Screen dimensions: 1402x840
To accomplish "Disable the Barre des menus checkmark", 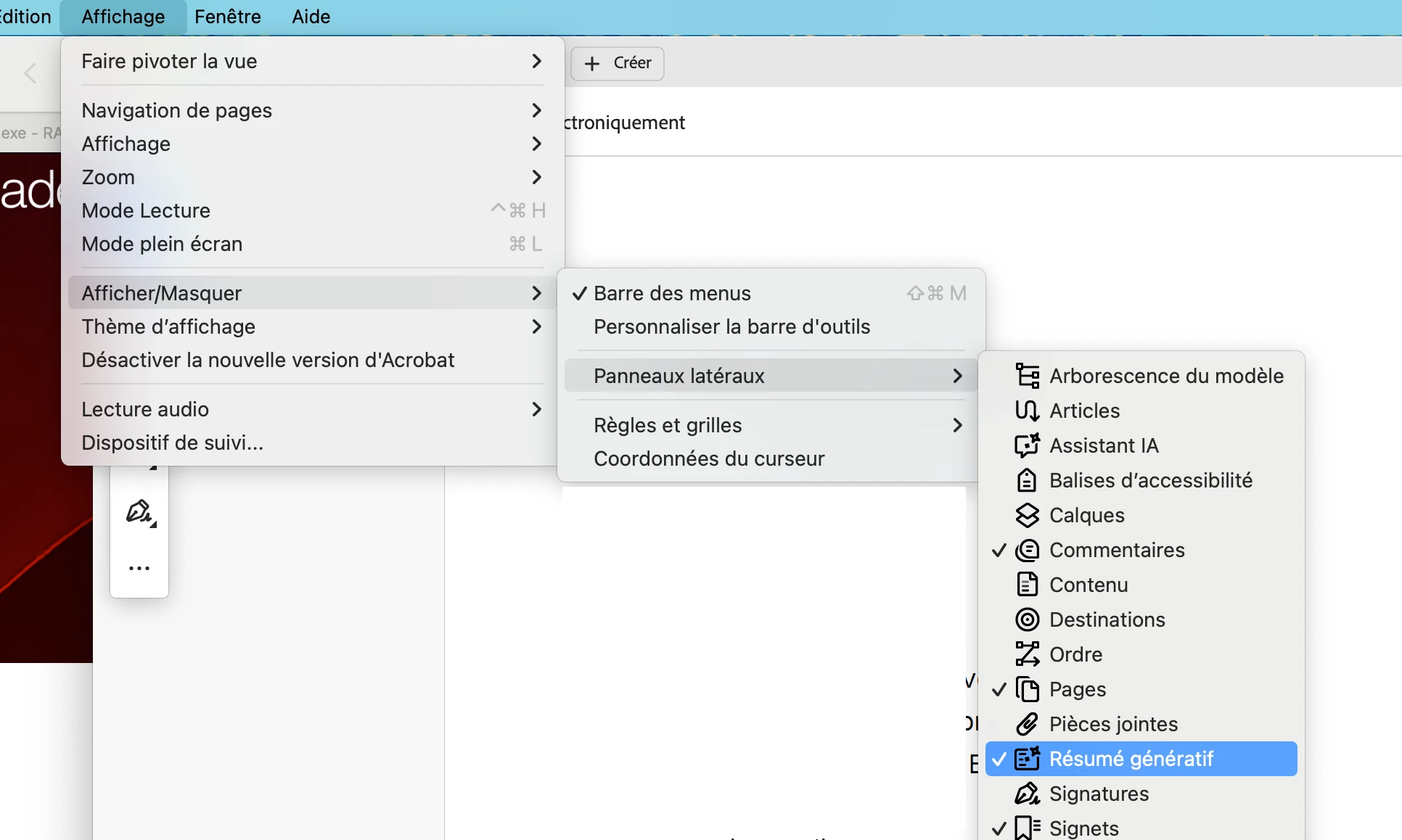I will pyautogui.click(x=672, y=293).
